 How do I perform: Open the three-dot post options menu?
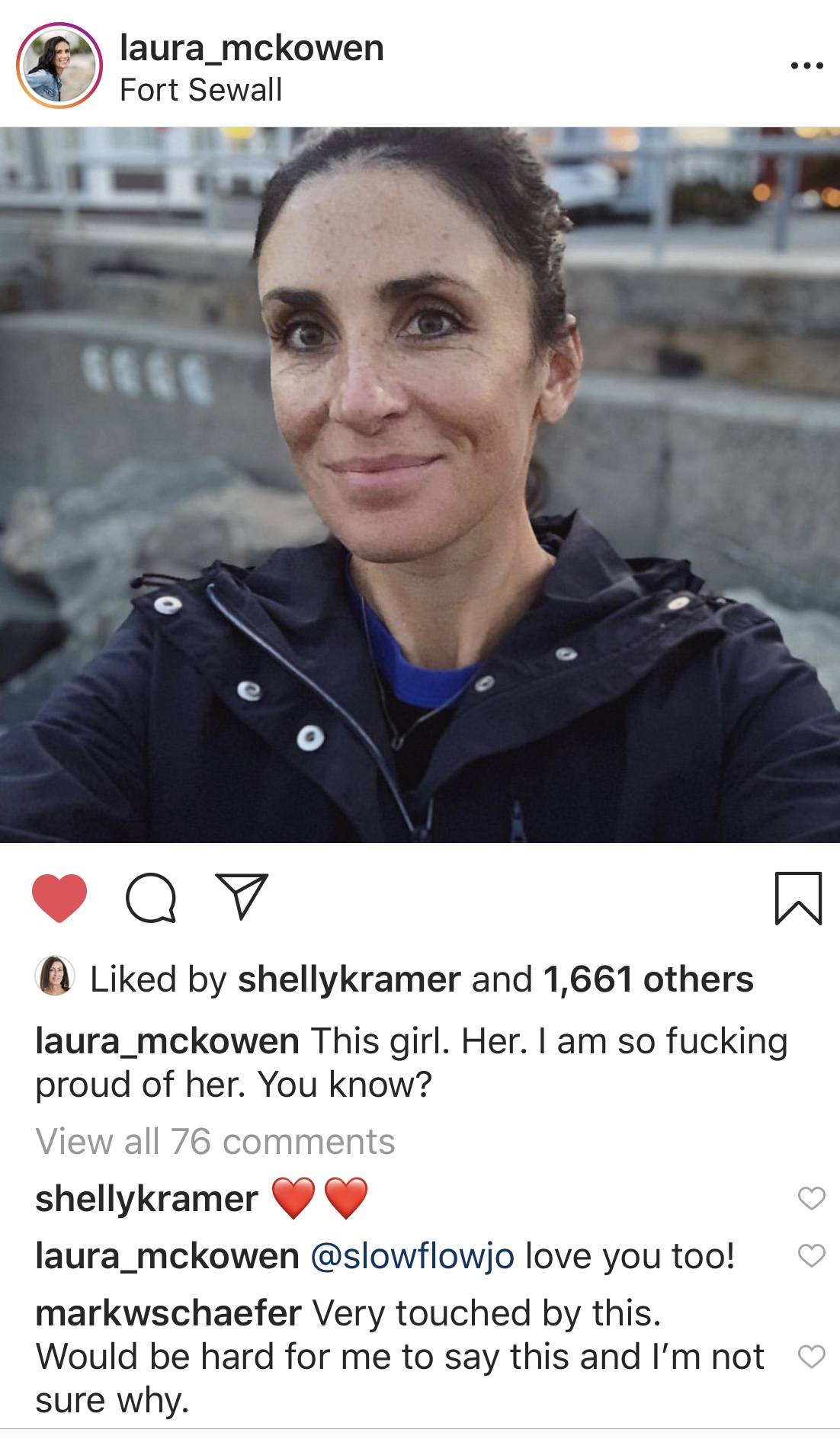[x=807, y=66]
